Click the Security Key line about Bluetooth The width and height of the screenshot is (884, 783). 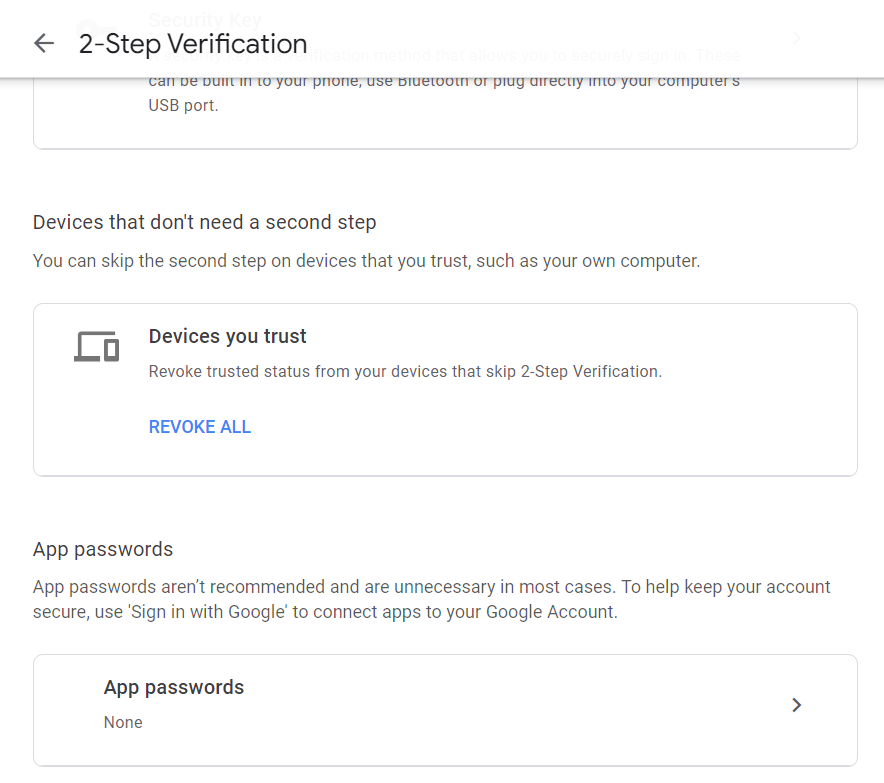pos(444,82)
